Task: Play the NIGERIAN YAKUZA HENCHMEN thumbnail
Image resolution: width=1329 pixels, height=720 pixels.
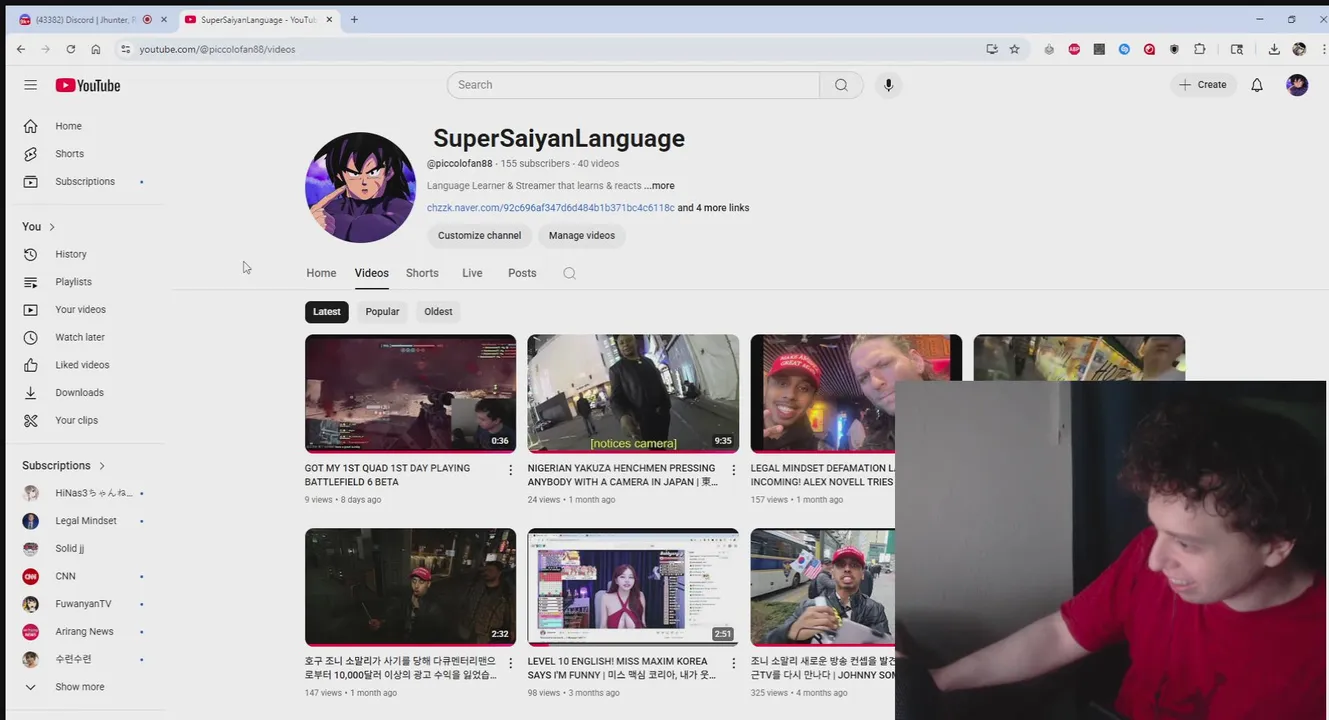Action: [633, 394]
